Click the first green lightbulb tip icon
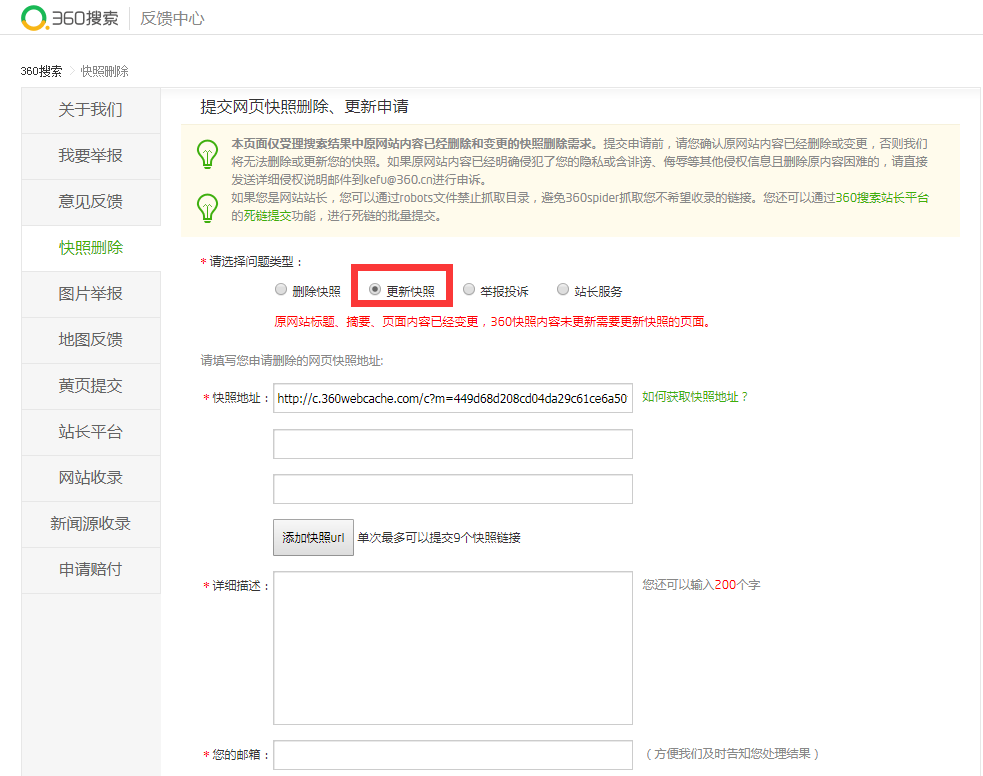The height and width of the screenshot is (776, 983). click(x=208, y=154)
